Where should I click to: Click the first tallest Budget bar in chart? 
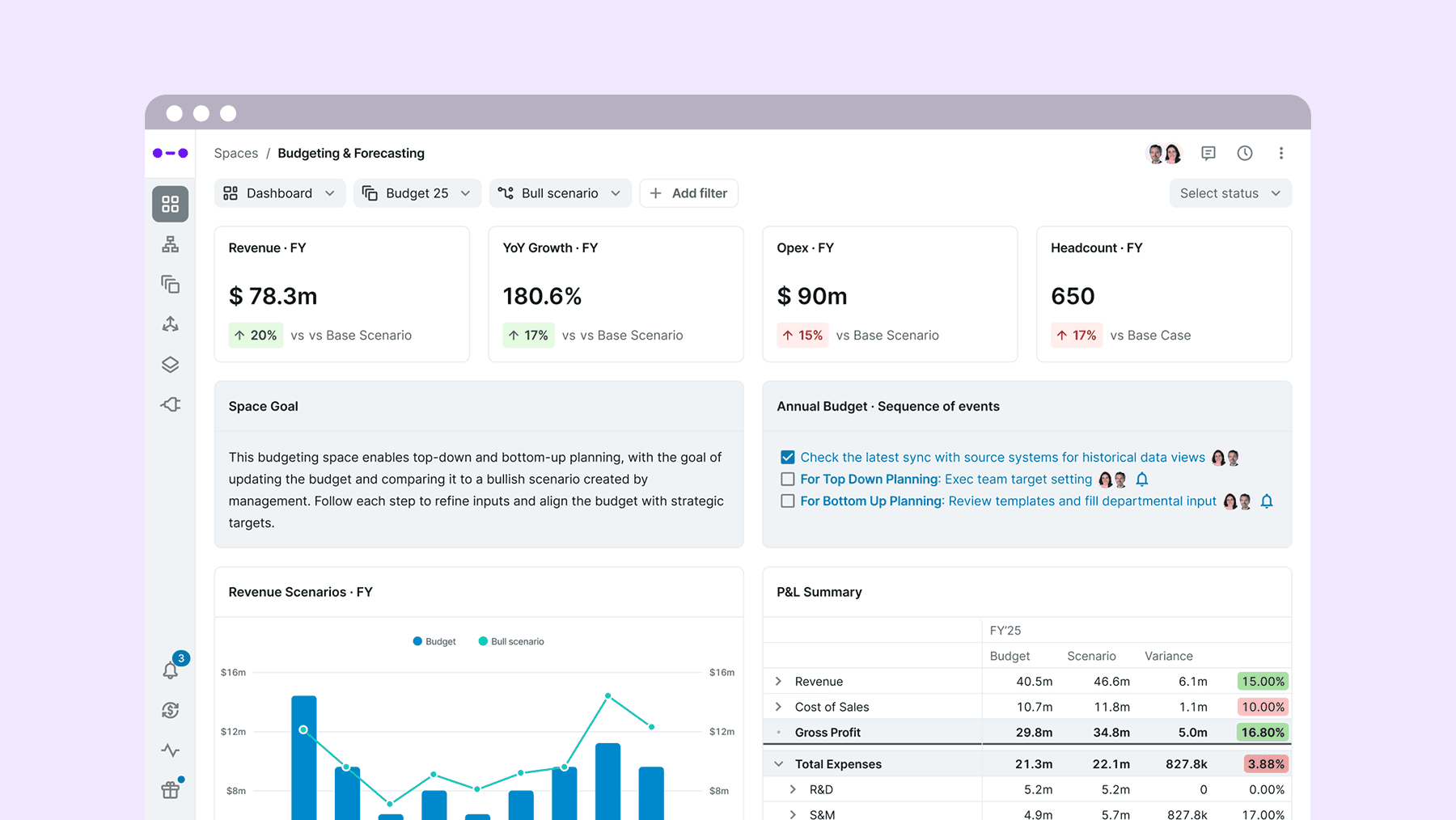coord(304,758)
